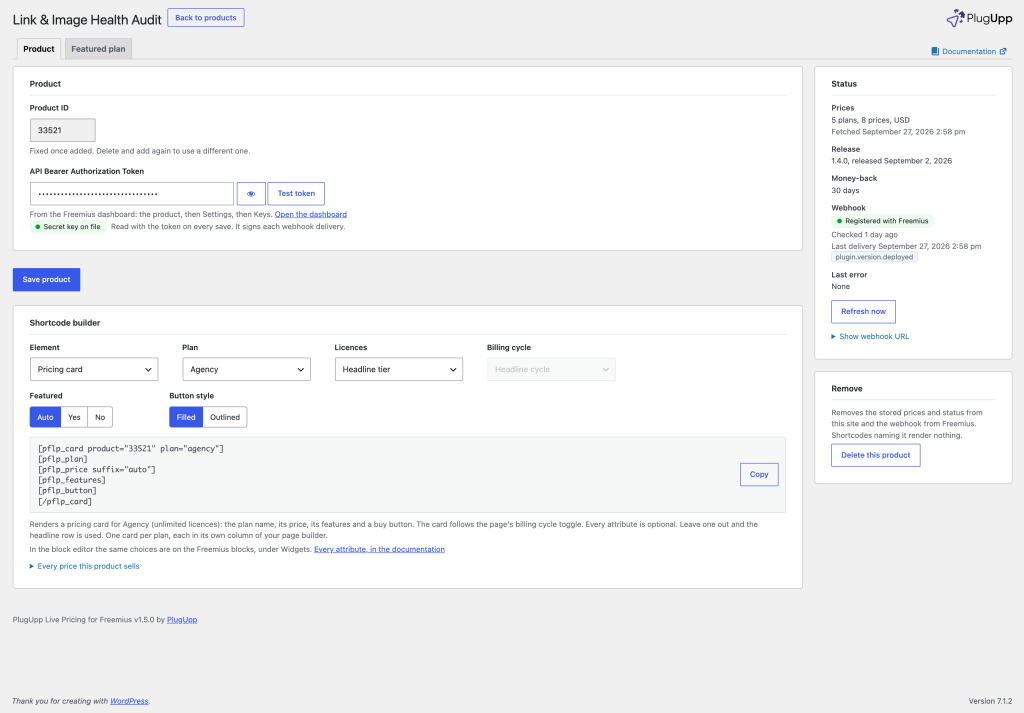Image resolution: width=1024 pixels, height=713 pixels.
Task: Click Delete this product button
Action: [876, 455]
